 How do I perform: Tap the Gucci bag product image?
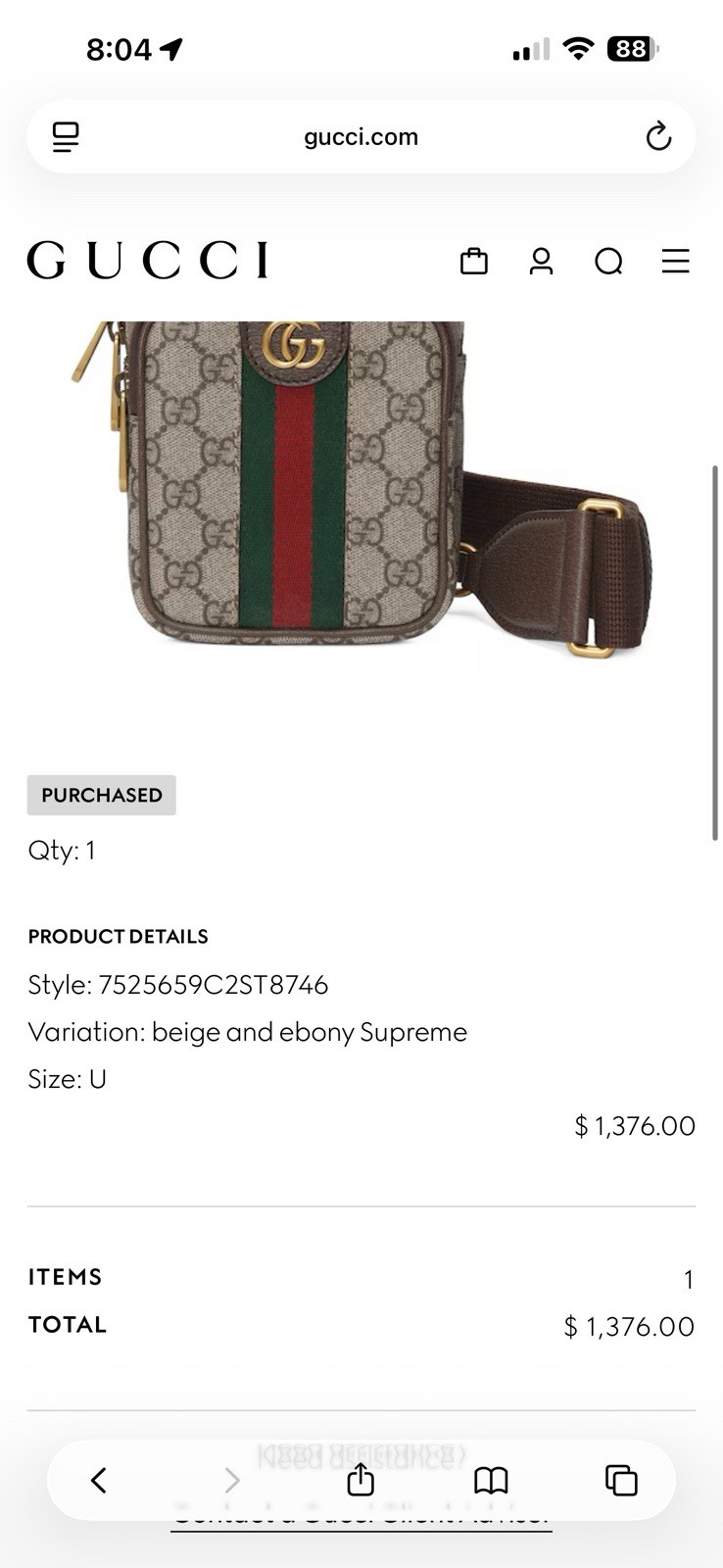(361, 488)
